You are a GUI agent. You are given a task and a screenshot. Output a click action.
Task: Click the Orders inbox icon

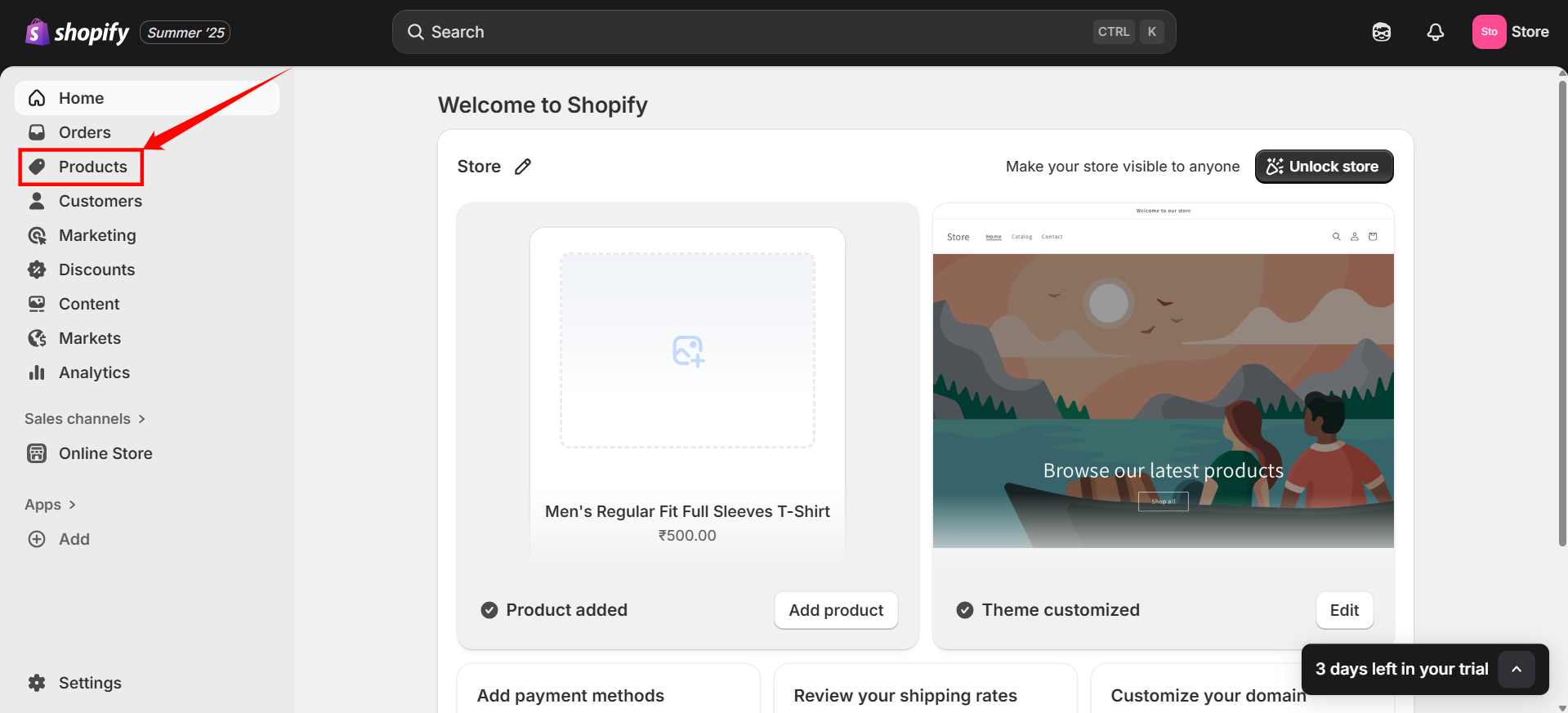pos(37,132)
